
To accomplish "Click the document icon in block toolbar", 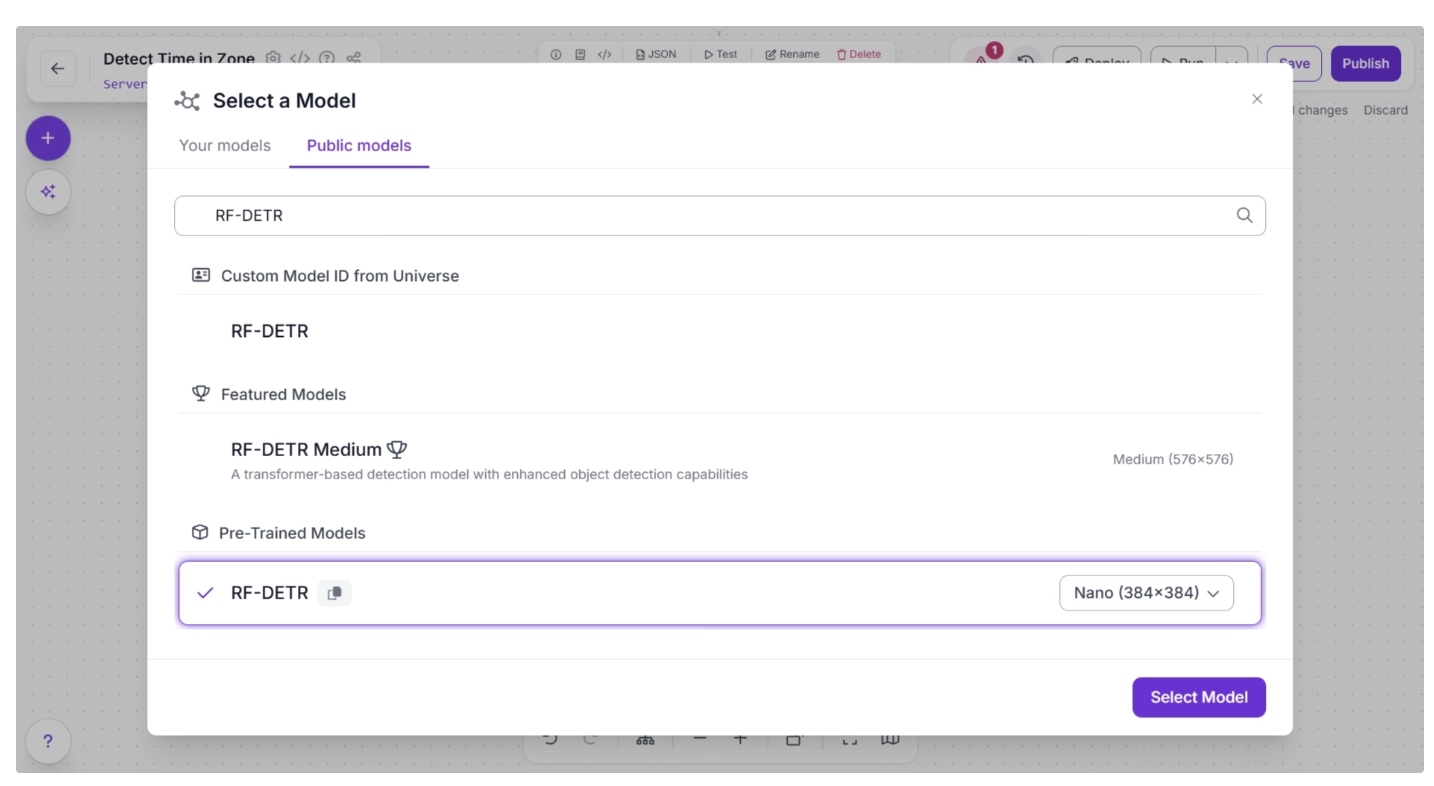I will (x=580, y=55).
